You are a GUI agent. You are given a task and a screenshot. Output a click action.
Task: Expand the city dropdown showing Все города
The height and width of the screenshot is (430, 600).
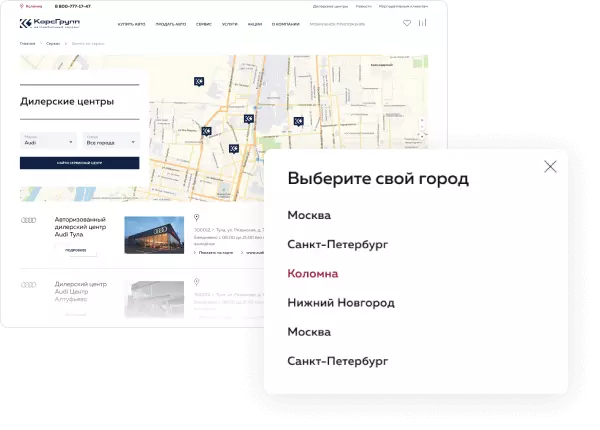[x=111, y=141]
